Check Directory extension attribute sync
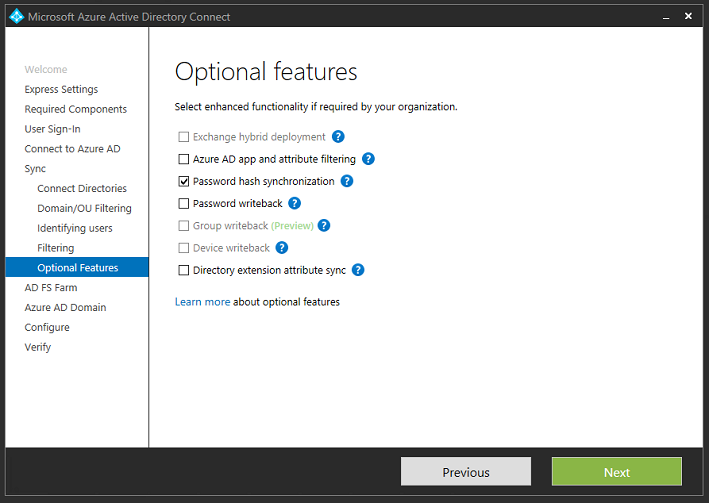The image size is (710, 504). [x=184, y=270]
